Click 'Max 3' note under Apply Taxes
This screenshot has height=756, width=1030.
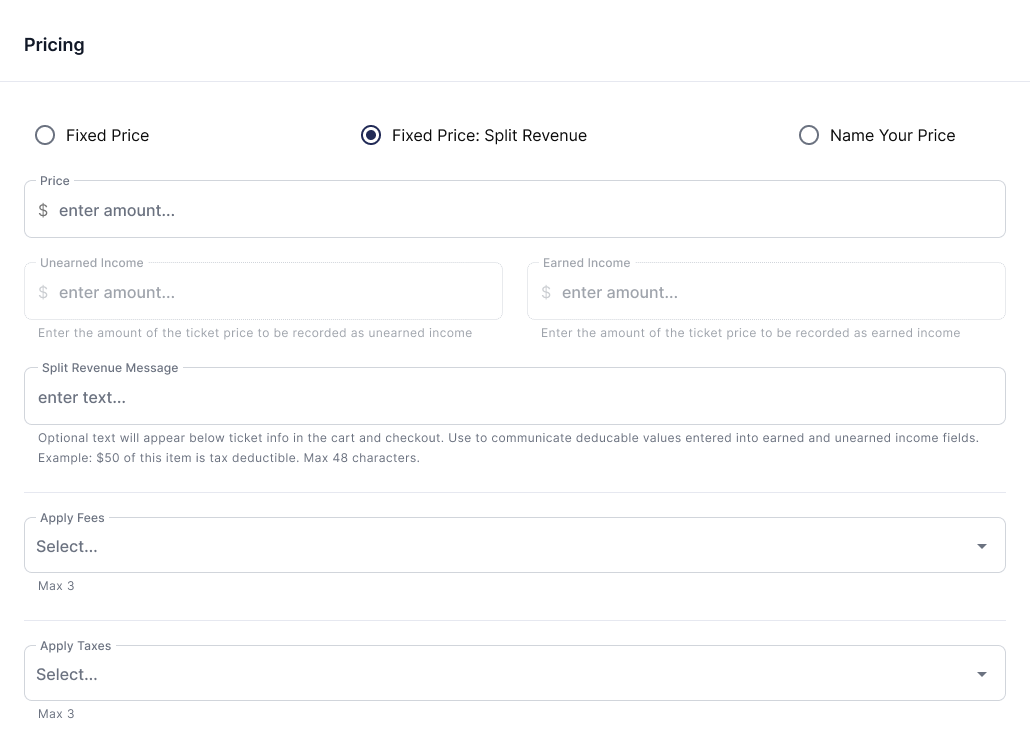56,714
